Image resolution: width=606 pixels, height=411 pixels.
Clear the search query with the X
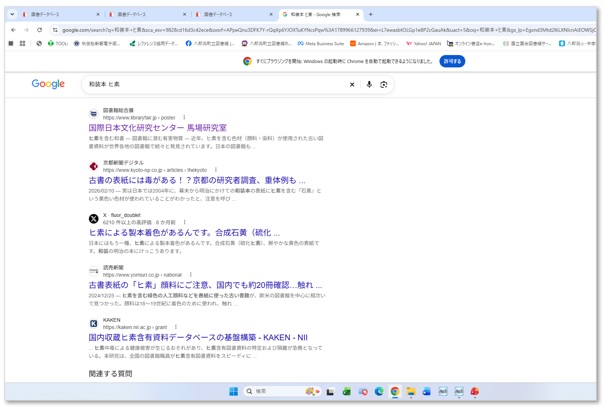pos(352,84)
